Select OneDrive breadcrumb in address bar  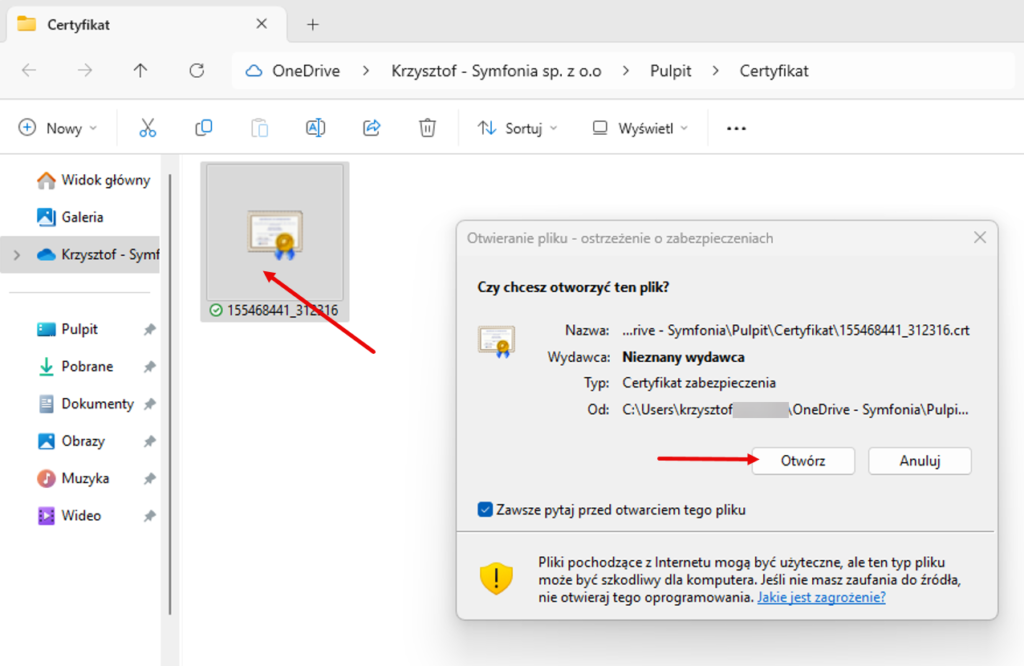click(306, 71)
